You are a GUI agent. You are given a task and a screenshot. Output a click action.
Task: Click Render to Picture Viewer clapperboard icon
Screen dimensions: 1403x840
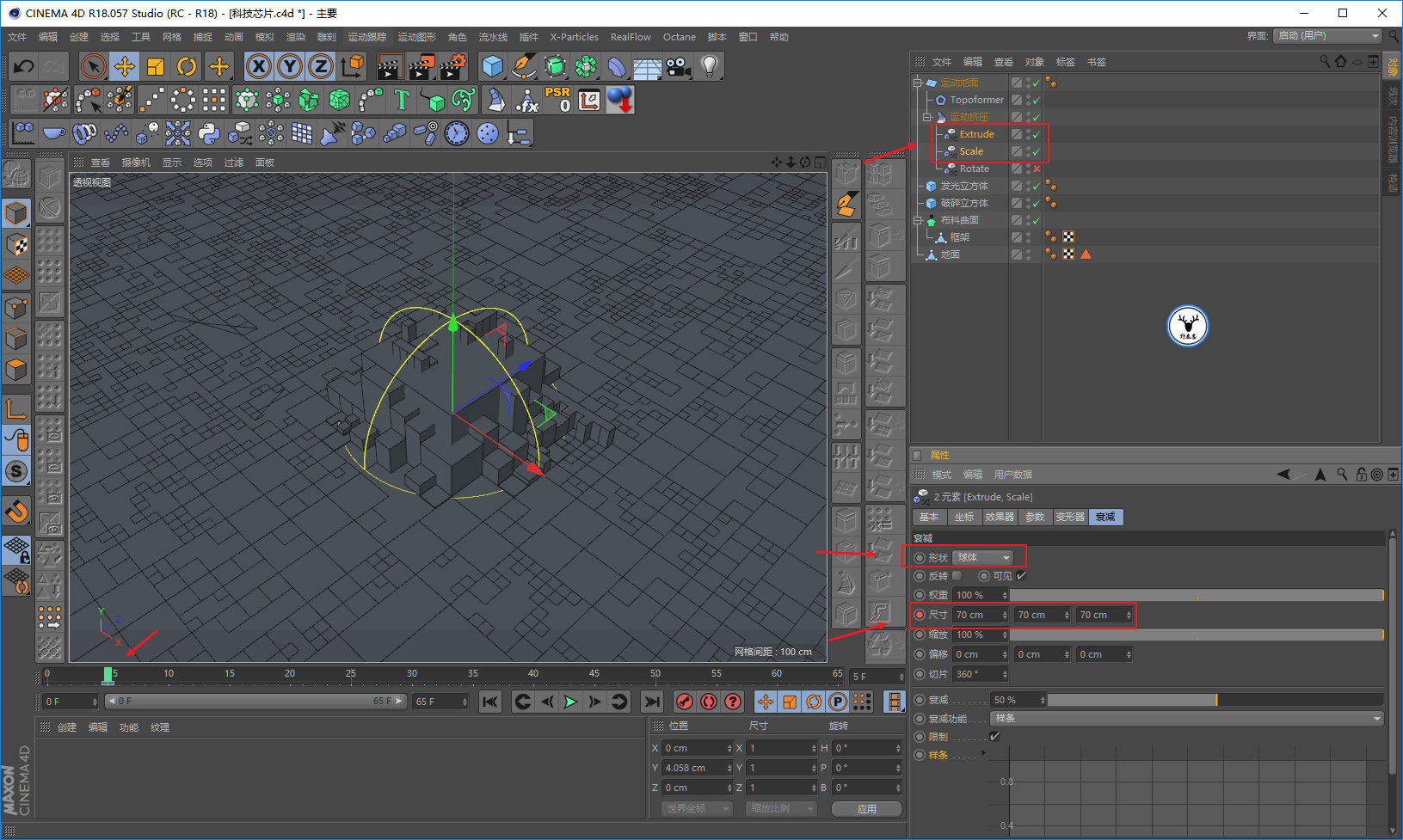[422, 66]
